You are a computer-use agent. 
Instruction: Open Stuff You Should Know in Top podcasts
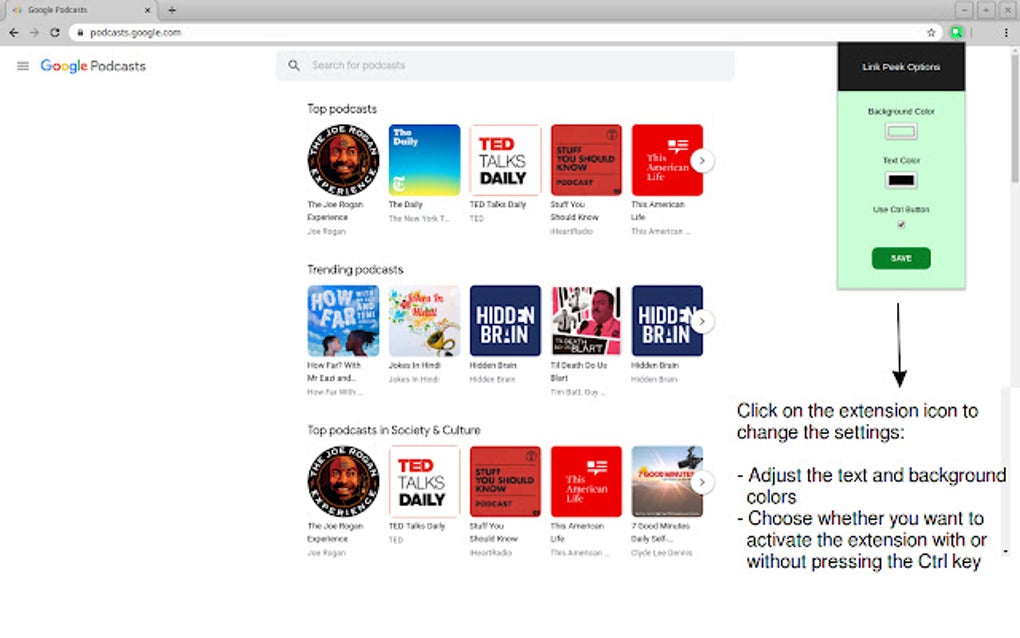586,160
